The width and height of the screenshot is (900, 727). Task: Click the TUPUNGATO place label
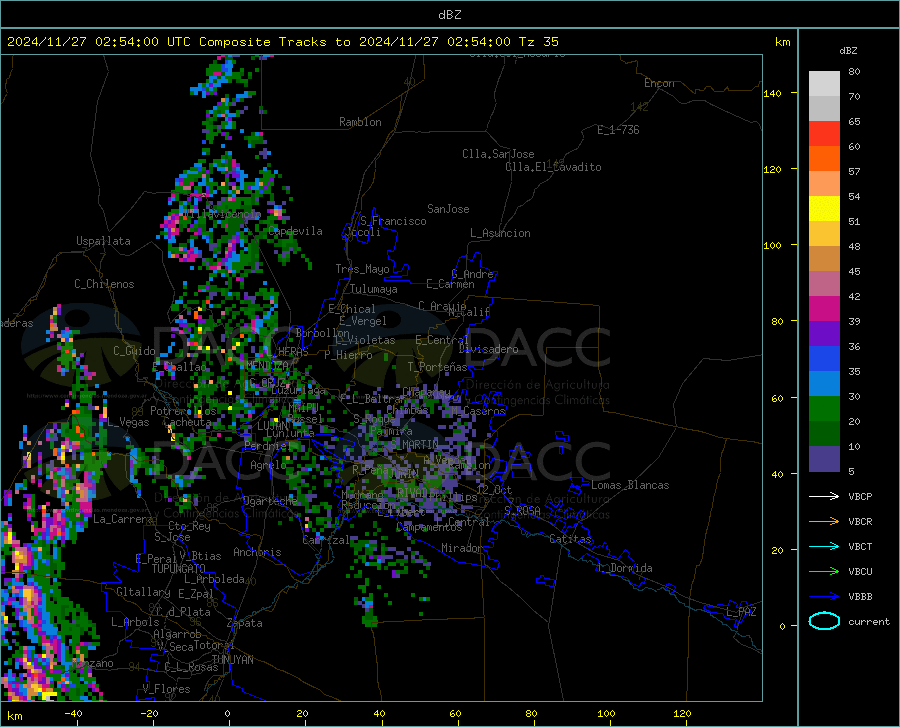(179, 569)
